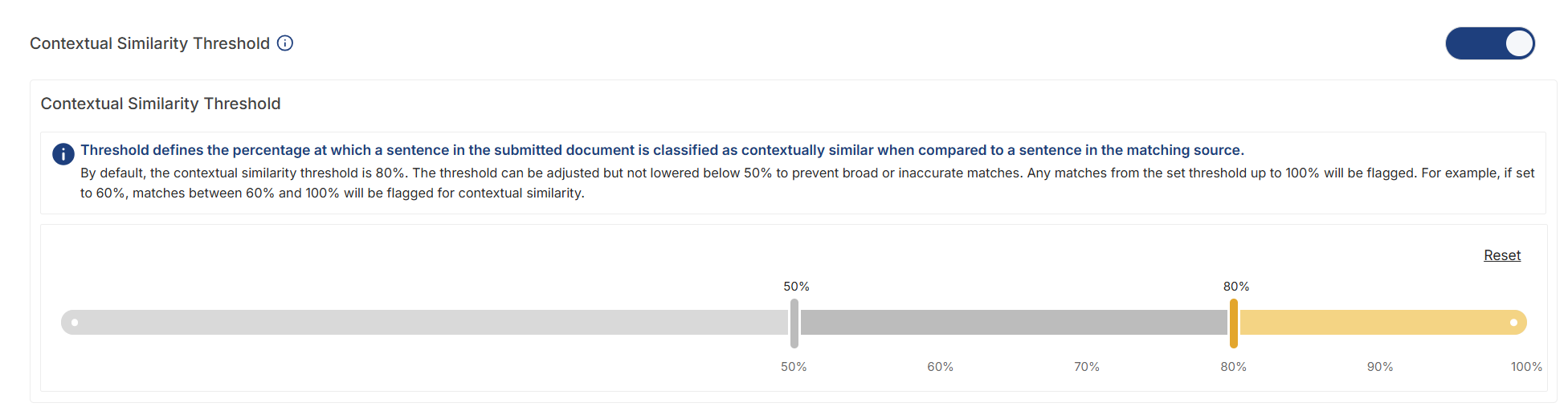Toggle off the Contextual Similarity Threshold switch
Viewport: 1568px width, 407px height.
tap(1490, 43)
